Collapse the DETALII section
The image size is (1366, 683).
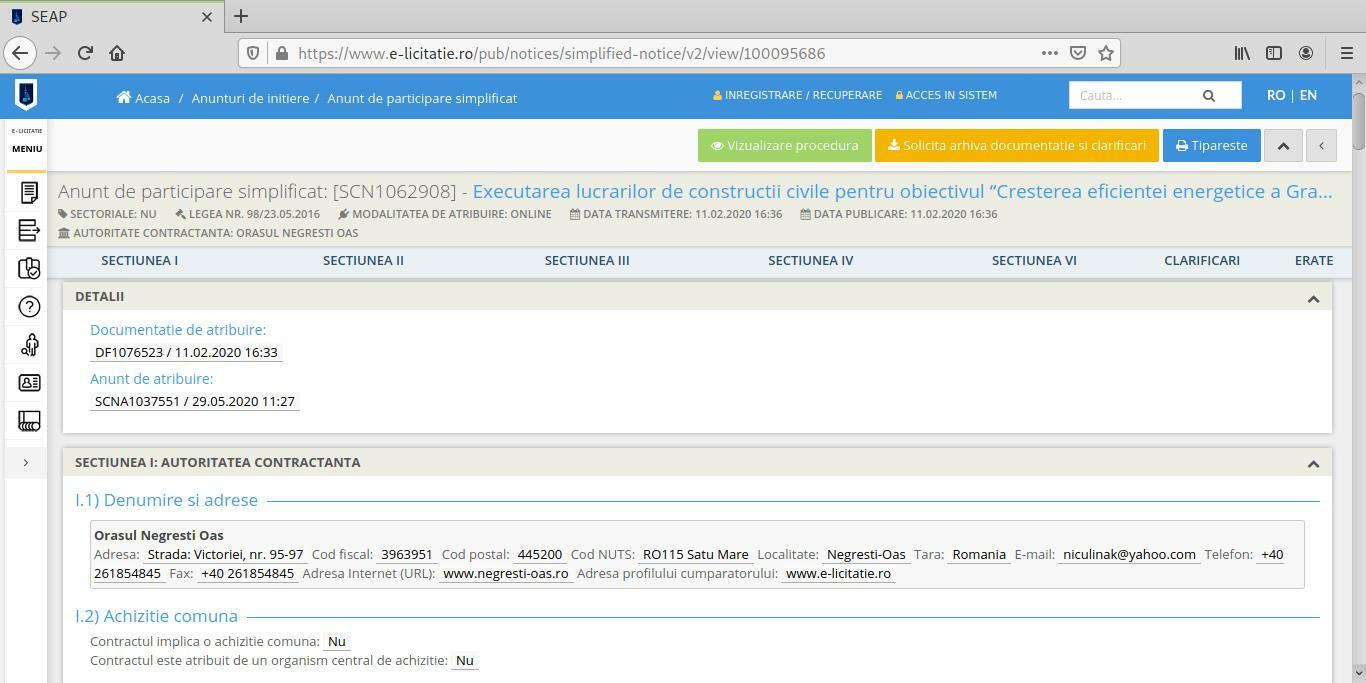[1313, 298]
